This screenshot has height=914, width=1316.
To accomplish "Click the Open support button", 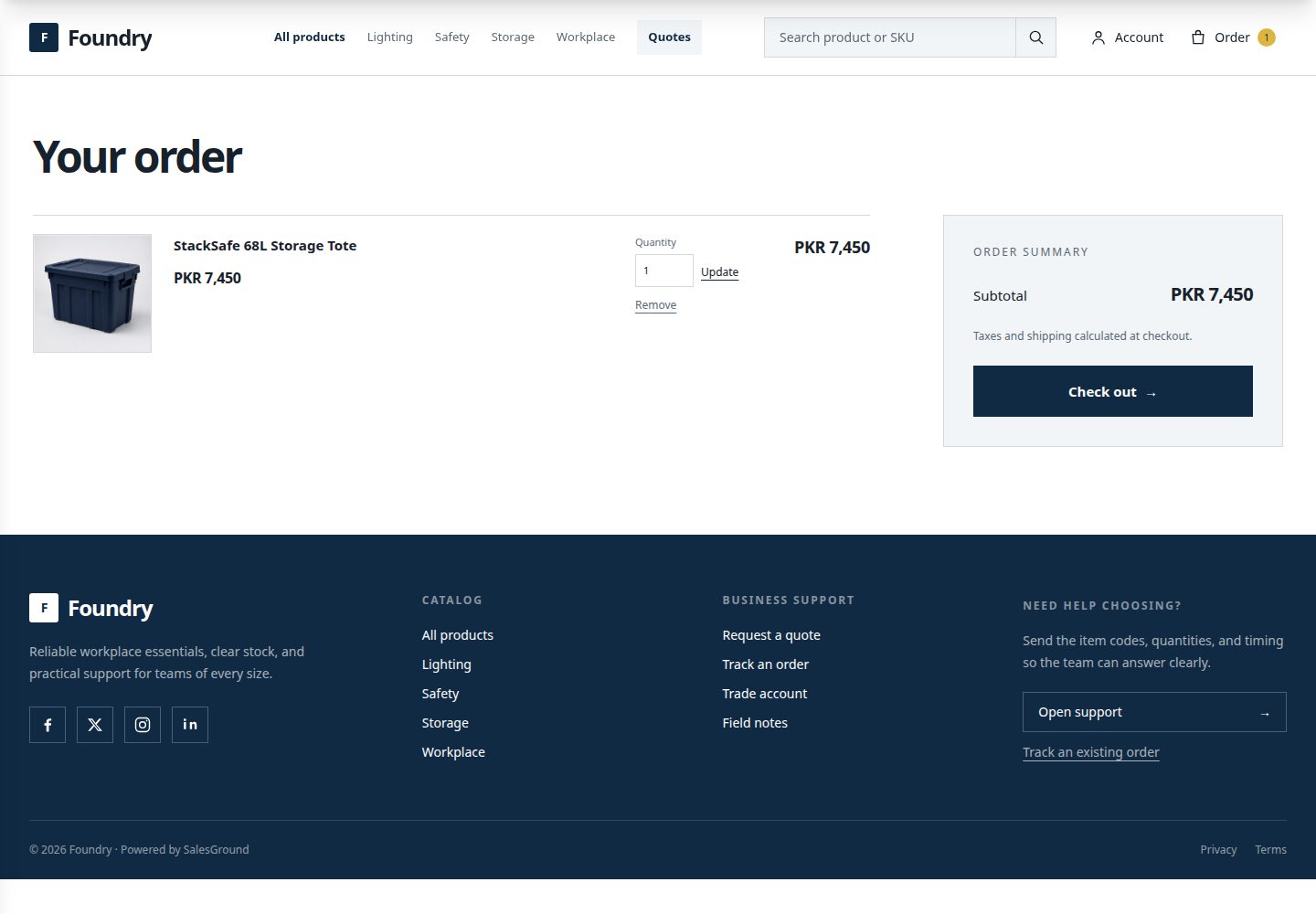I will point(1154,712).
